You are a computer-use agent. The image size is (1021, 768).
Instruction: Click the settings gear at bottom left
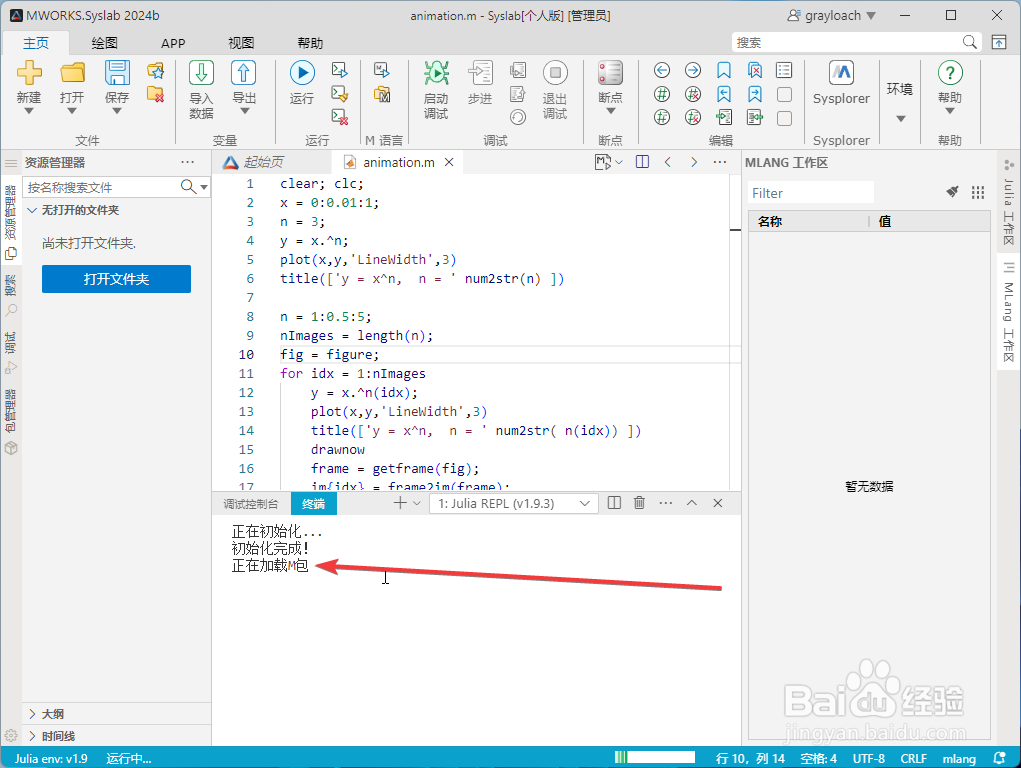coord(11,735)
